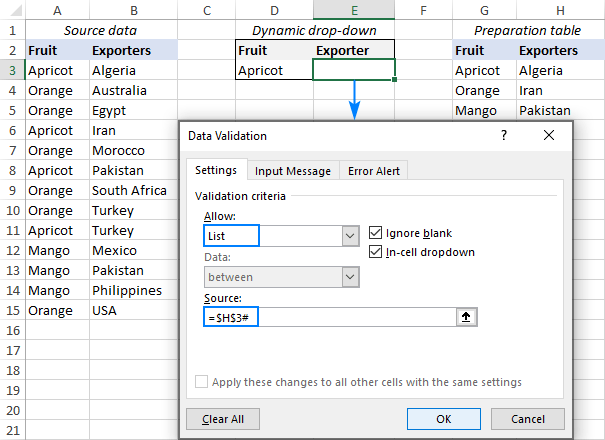Click cell G4 containing Orange
This screenshot has height=440, width=605.
tap(484, 90)
